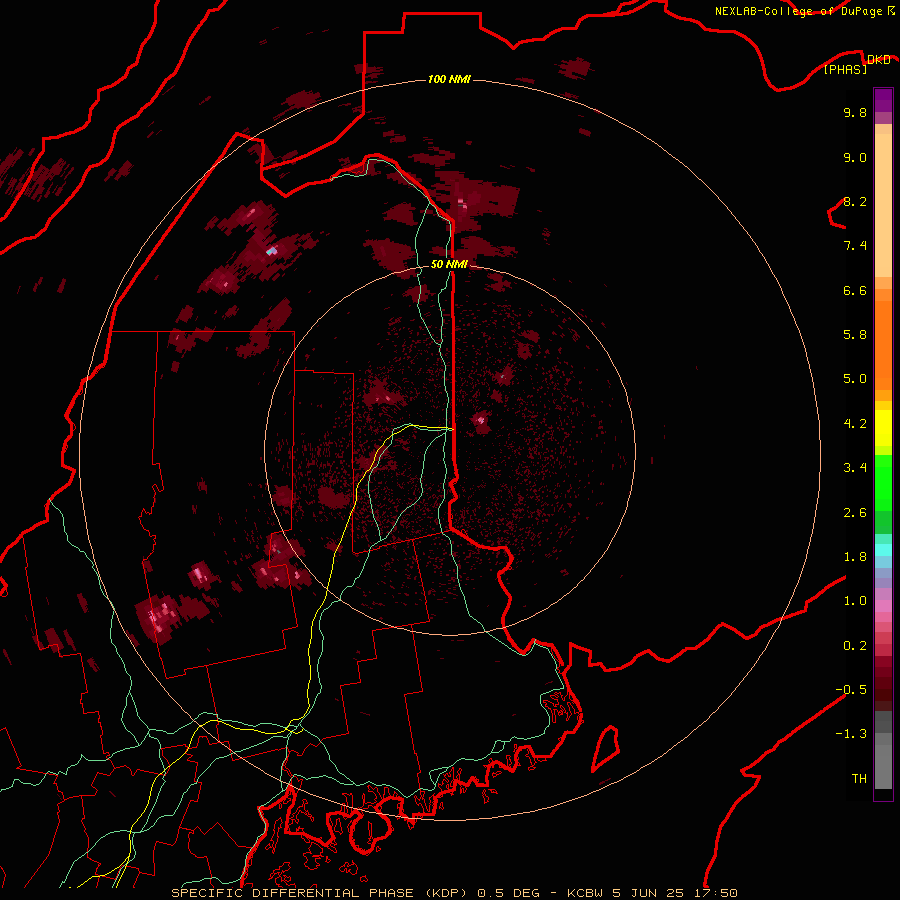The width and height of the screenshot is (900, 900).
Task: Click the 9.0 value on the color scale
Action: [855, 157]
